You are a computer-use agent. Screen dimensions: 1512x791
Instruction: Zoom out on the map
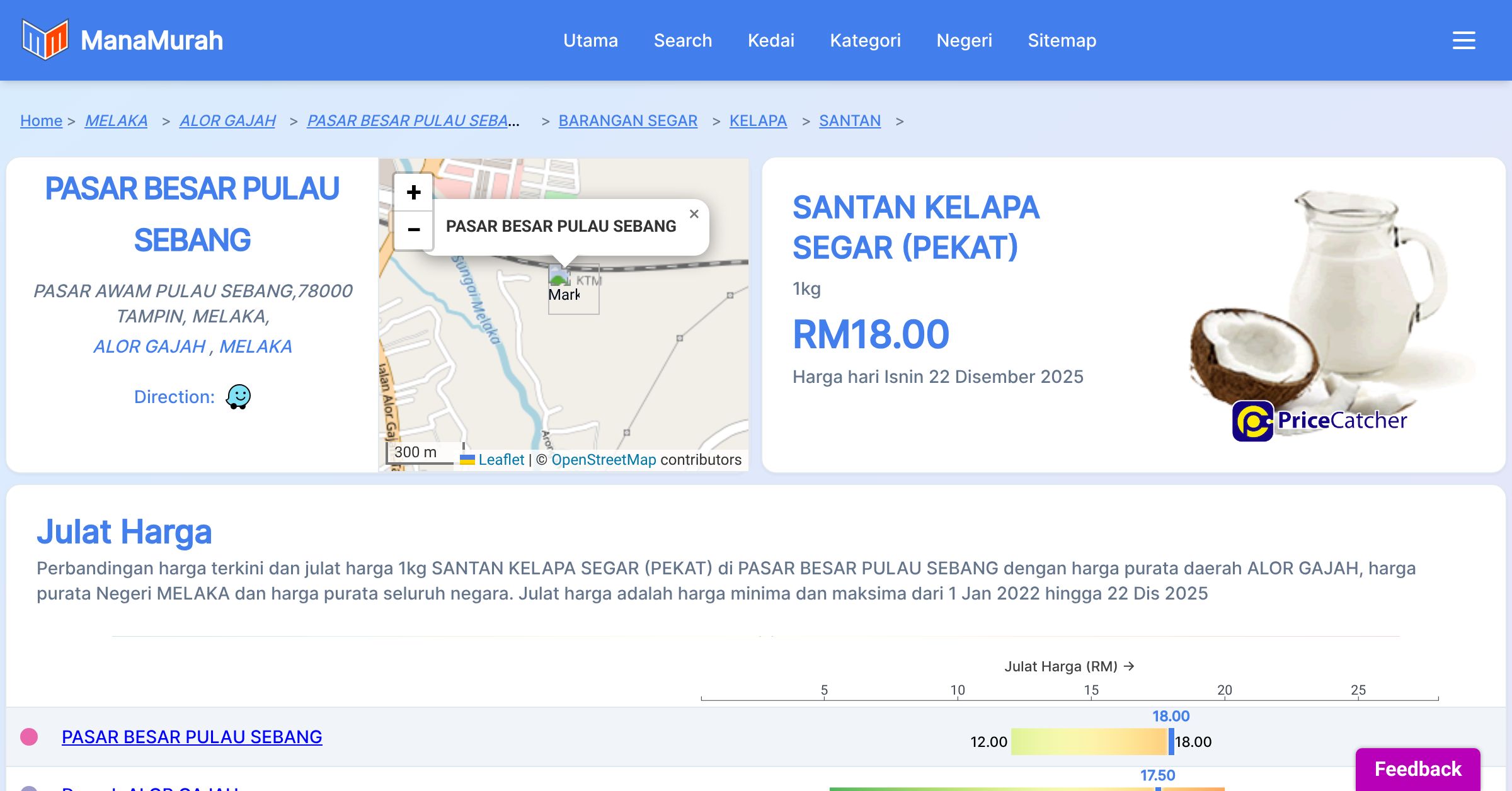pyautogui.click(x=413, y=229)
